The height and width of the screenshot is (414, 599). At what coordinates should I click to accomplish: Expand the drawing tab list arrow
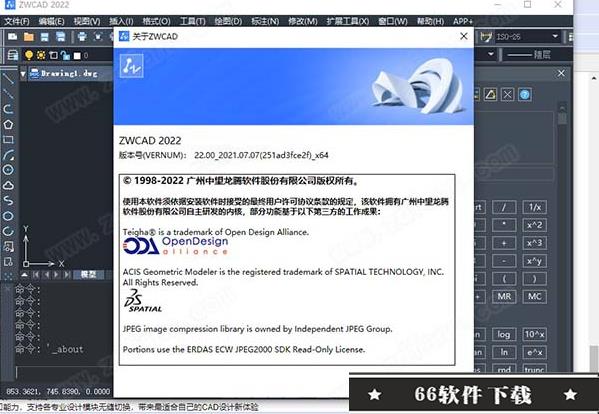pos(23,74)
